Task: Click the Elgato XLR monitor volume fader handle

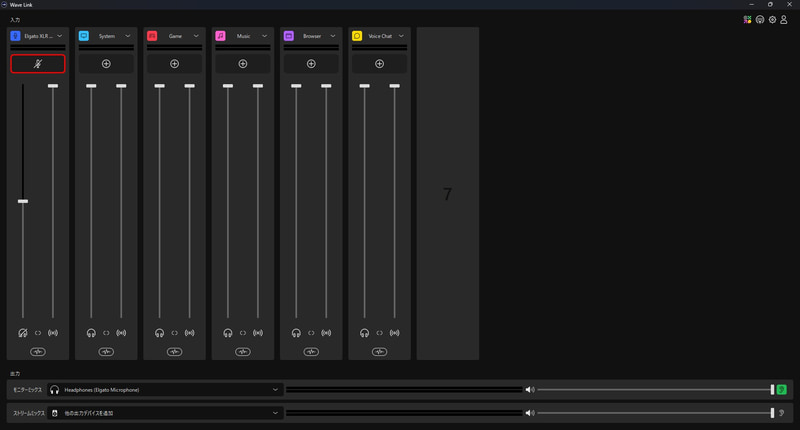Action: [23, 201]
